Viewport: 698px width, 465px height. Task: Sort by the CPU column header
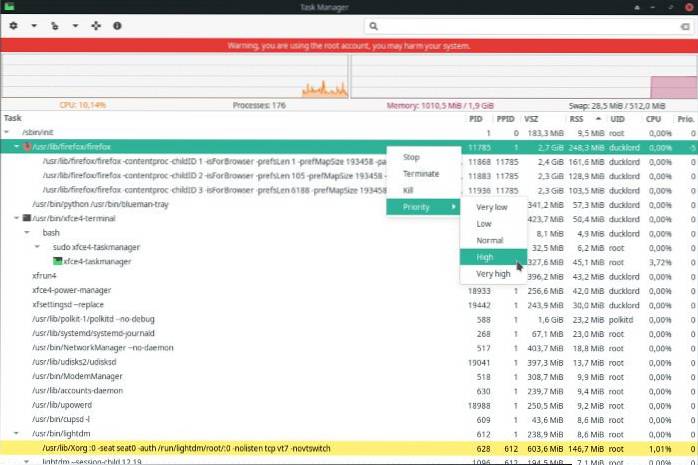[653, 119]
